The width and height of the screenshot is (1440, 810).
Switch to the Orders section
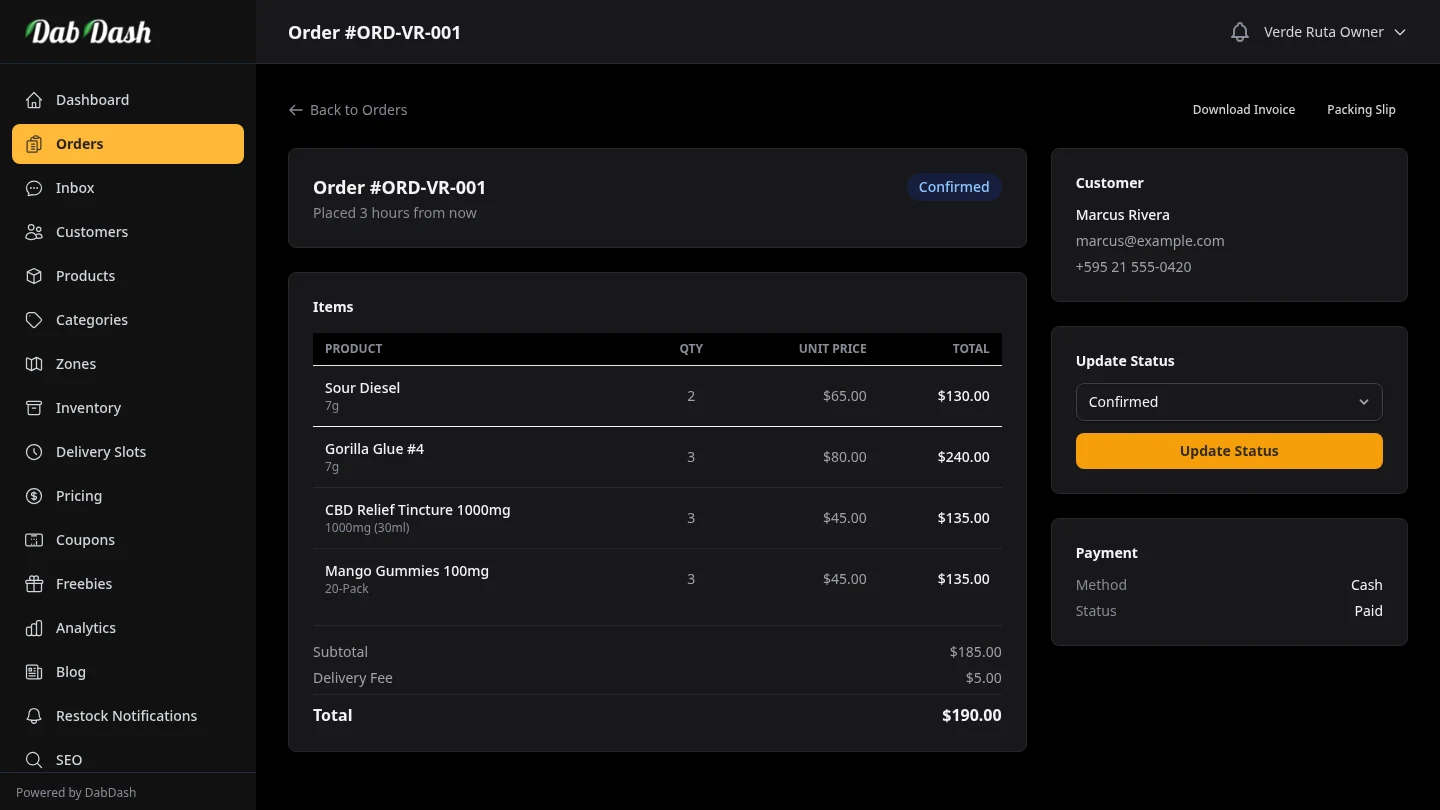pos(128,143)
